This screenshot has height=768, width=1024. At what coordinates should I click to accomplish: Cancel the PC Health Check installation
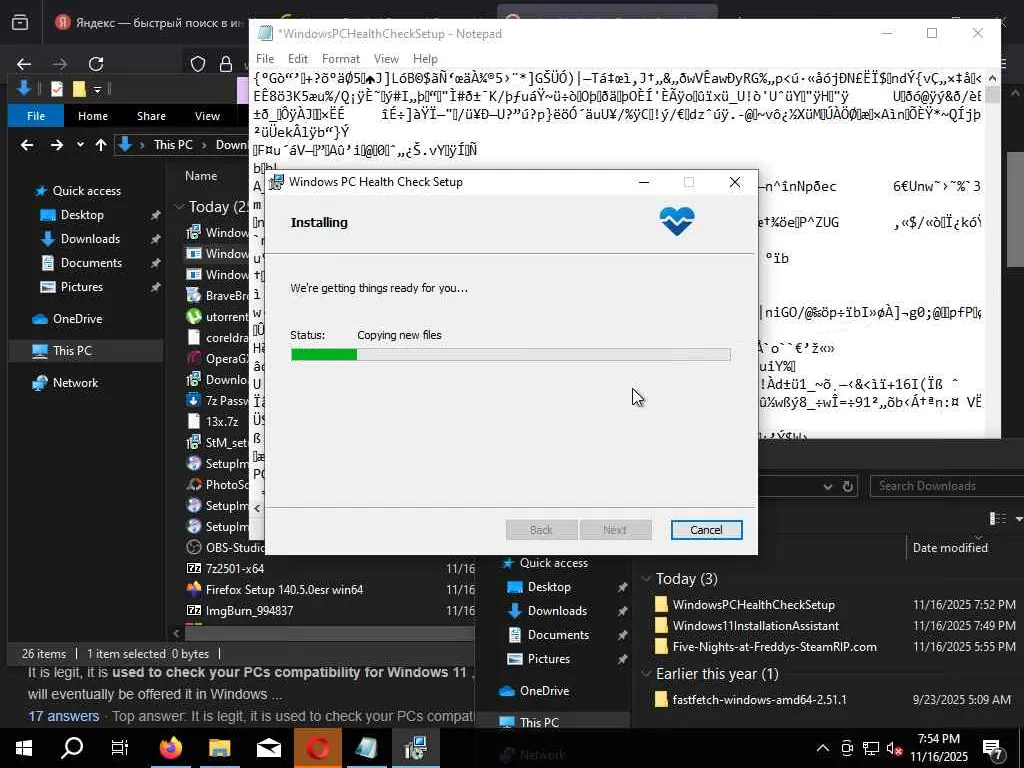tap(706, 530)
